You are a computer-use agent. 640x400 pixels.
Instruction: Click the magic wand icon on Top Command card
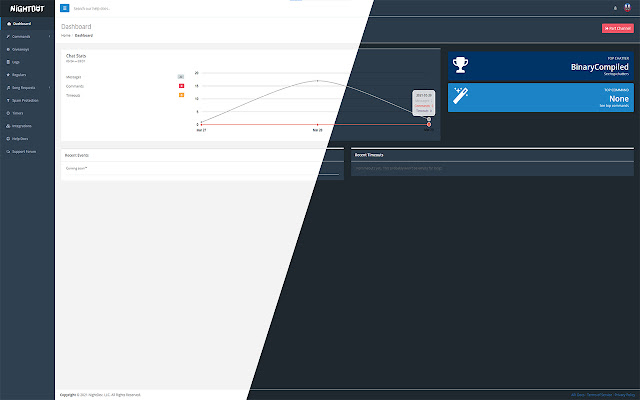tap(460, 96)
